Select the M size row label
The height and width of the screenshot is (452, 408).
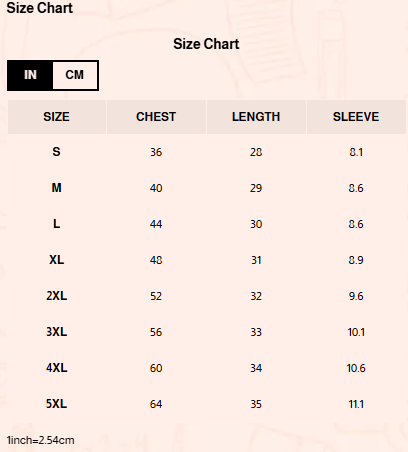pos(56,188)
